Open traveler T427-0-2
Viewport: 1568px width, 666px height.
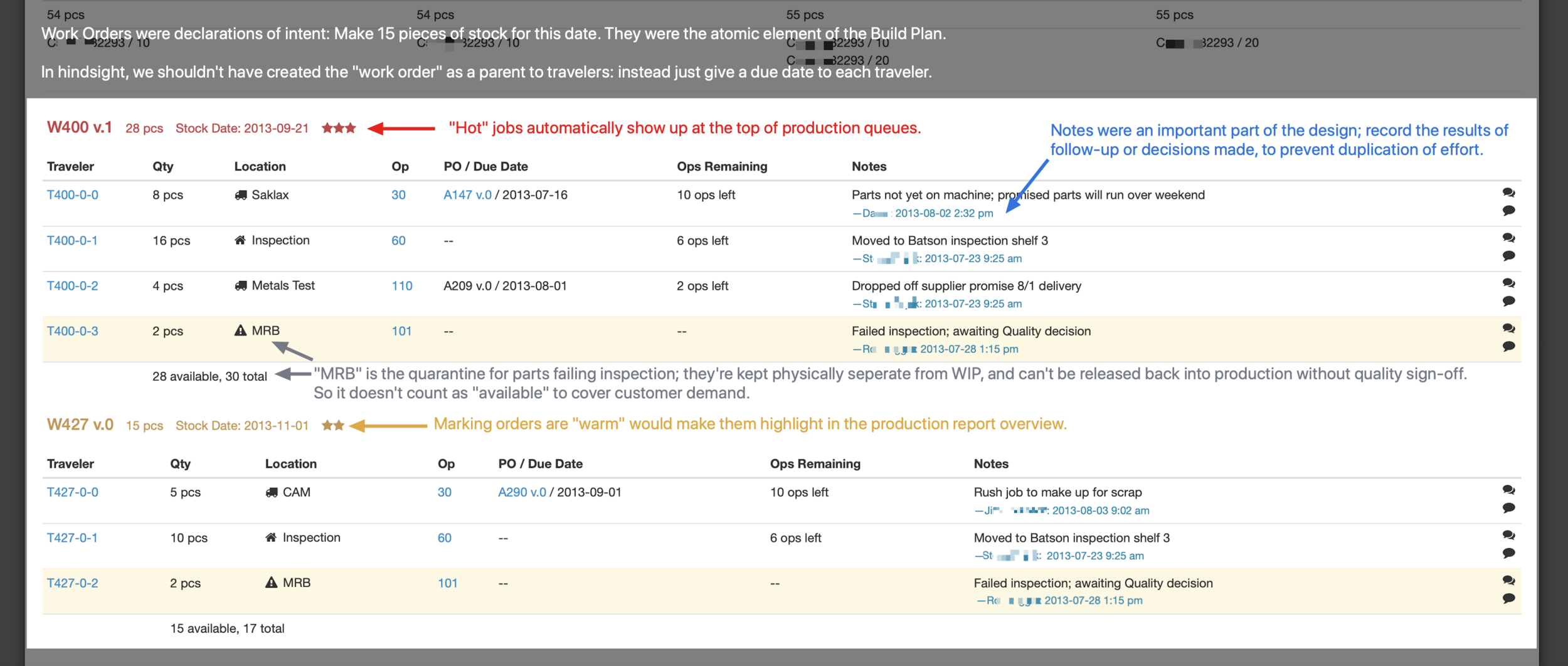[73, 583]
